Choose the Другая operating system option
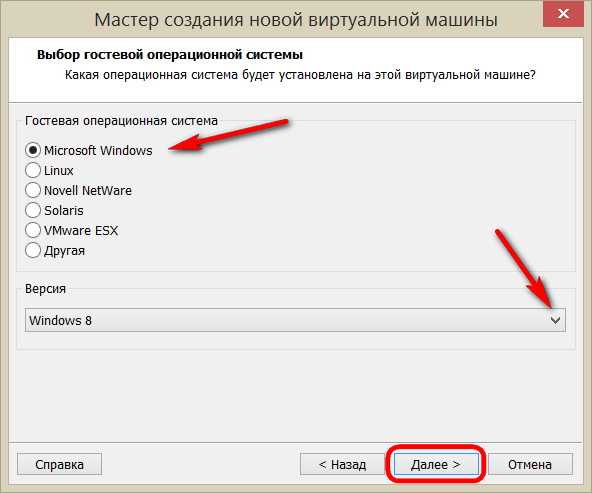The image size is (592, 493). tap(33, 250)
